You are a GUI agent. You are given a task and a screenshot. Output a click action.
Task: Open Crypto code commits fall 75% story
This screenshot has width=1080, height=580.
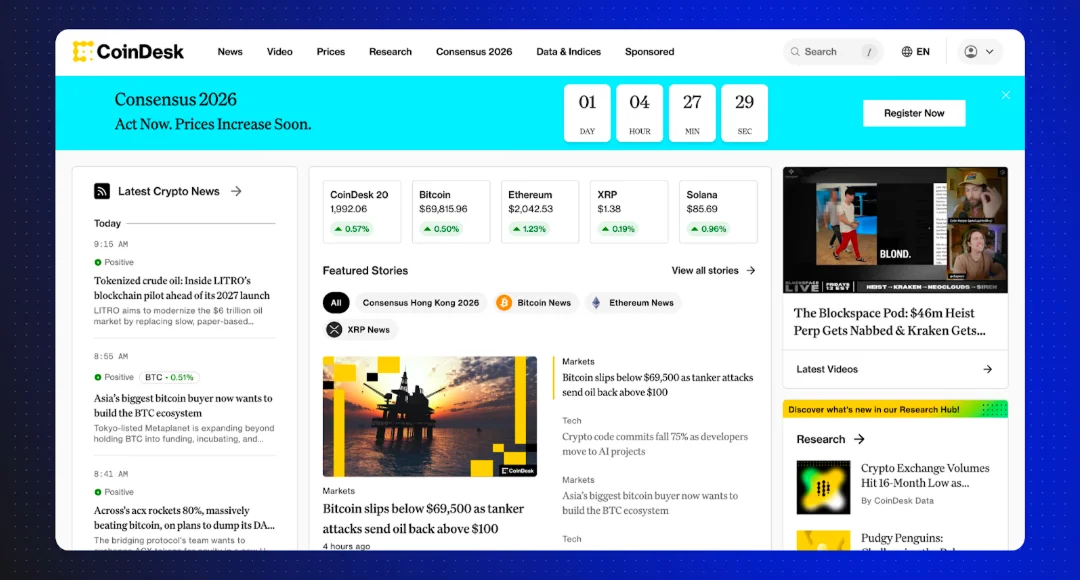click(654, 444)
